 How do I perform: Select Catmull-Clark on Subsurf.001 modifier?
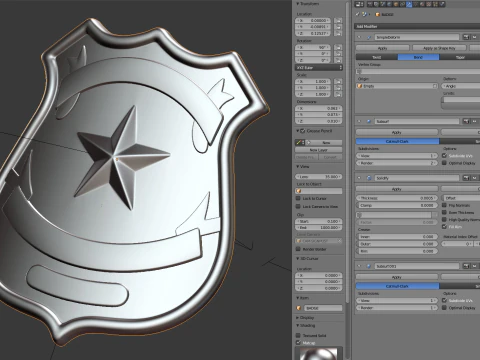397,286
